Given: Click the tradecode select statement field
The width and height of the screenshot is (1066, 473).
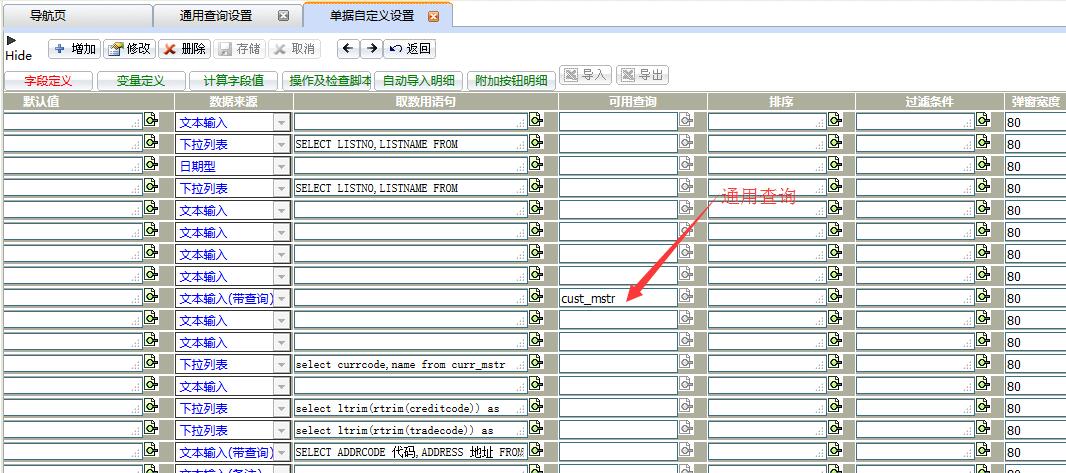Looking at the screenshot, I should click(x=411, y=430).
